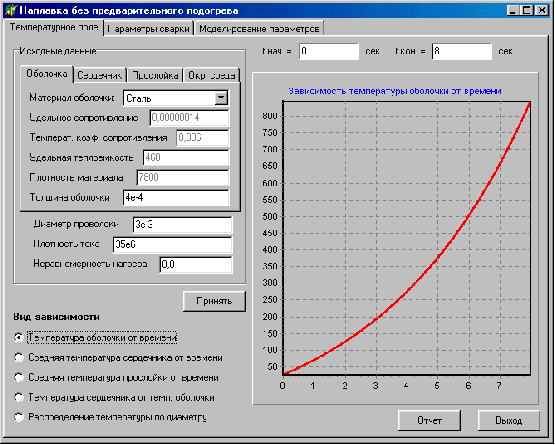Switch to the Сердечник inner tab

coord(100,75)
